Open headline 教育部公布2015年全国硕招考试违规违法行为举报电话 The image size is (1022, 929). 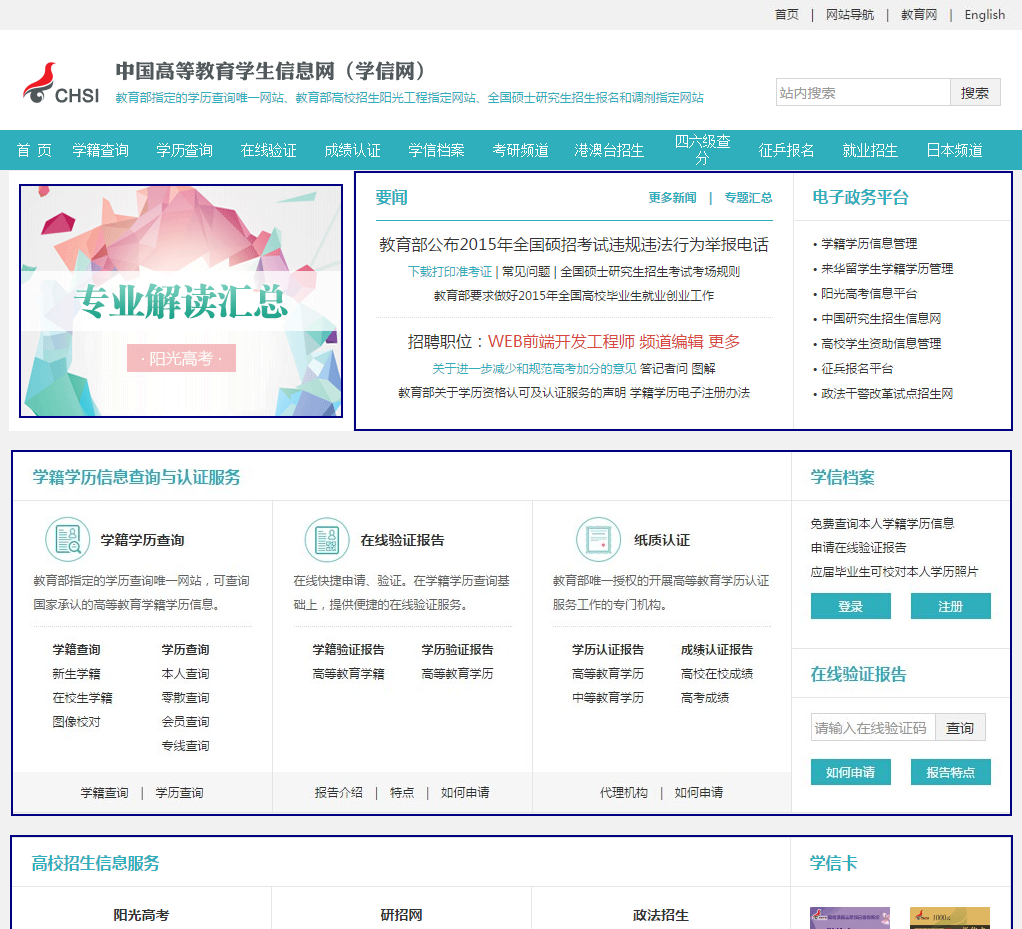pos(574,244)
